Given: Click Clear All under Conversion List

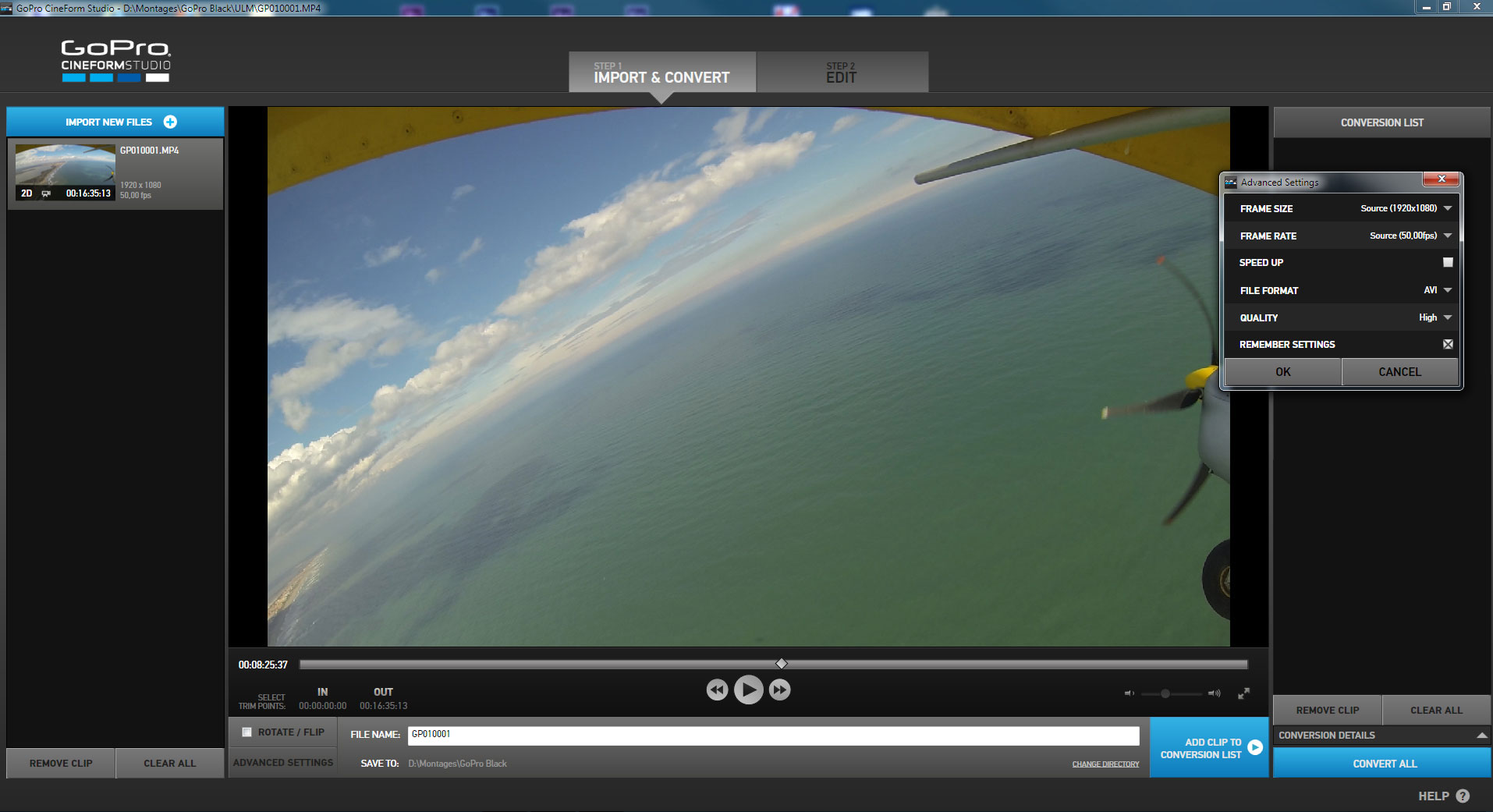Looking at the screenshot, I should 1437,711.
